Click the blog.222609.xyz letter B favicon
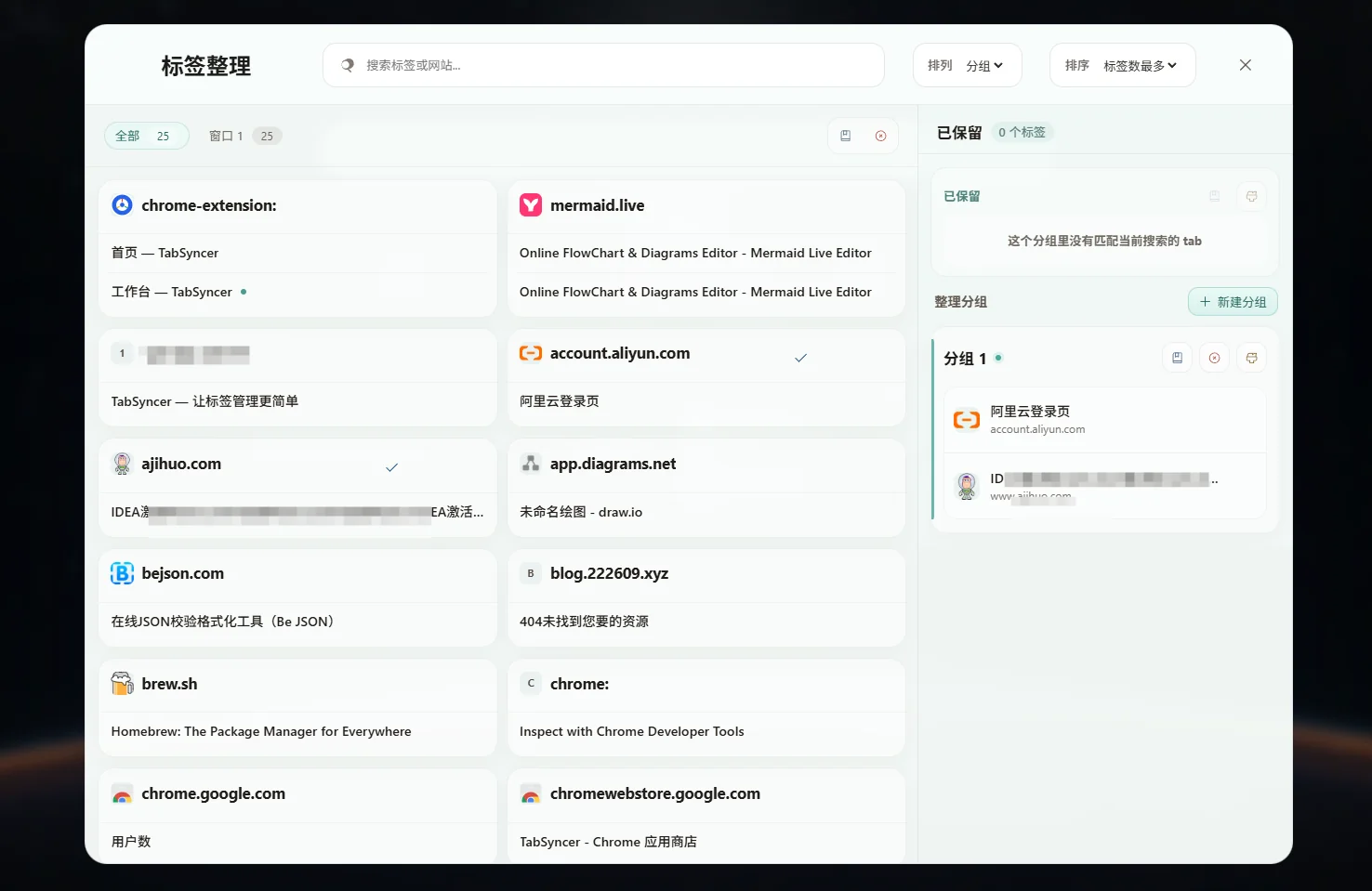This screenshot has width=1372, height=891. tap(531, 573)
